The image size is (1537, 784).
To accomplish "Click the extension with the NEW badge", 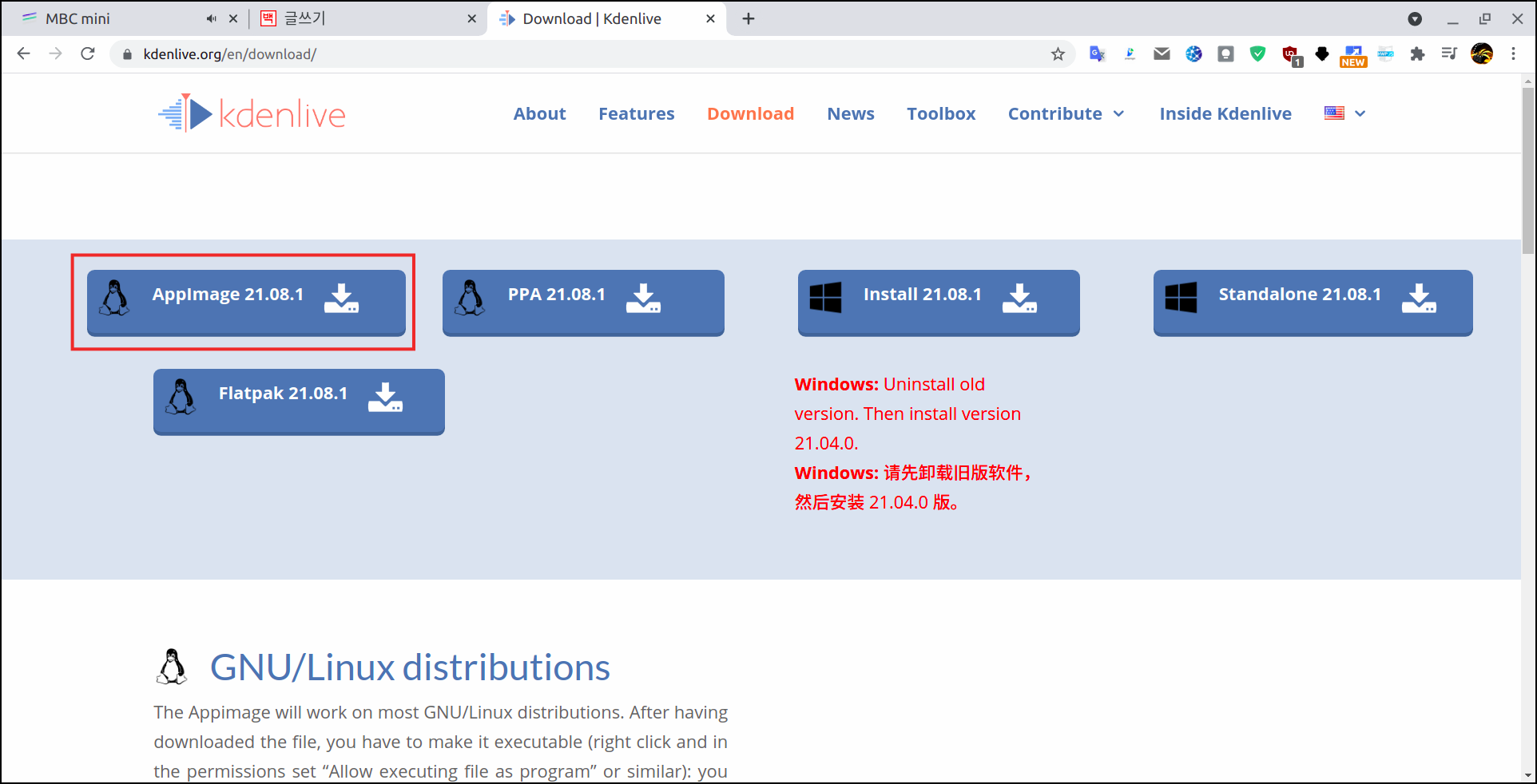I will [x=1353, y=55].
